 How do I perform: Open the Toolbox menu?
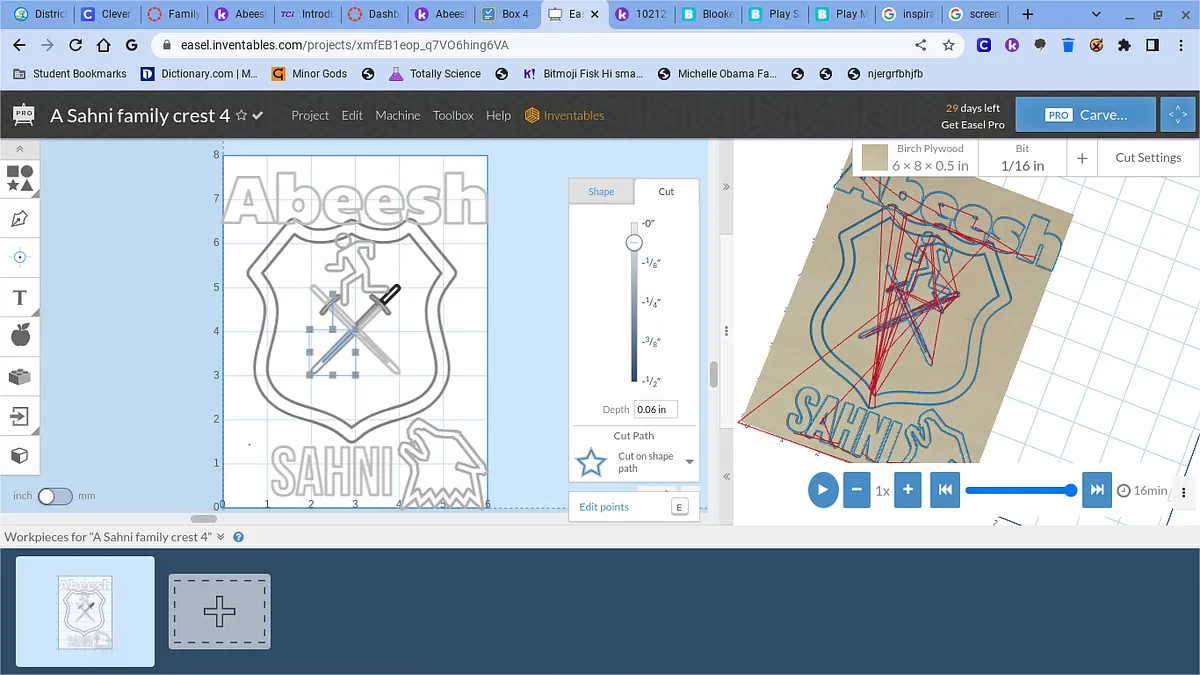coord(453,115)
